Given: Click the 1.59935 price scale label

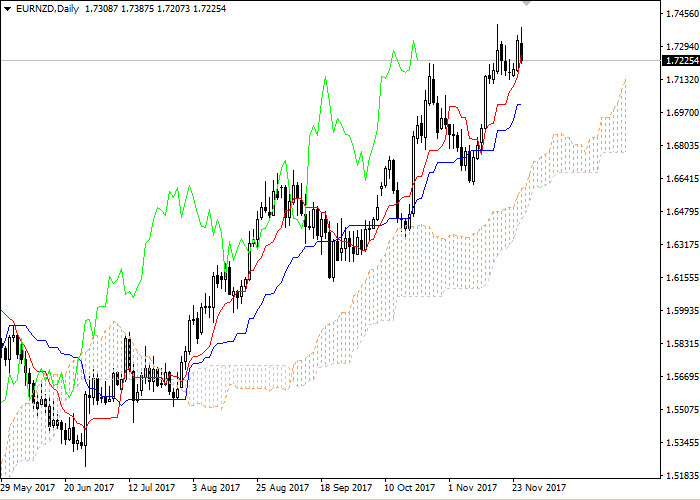Looking at the screenshot, I should coord(682,310).
